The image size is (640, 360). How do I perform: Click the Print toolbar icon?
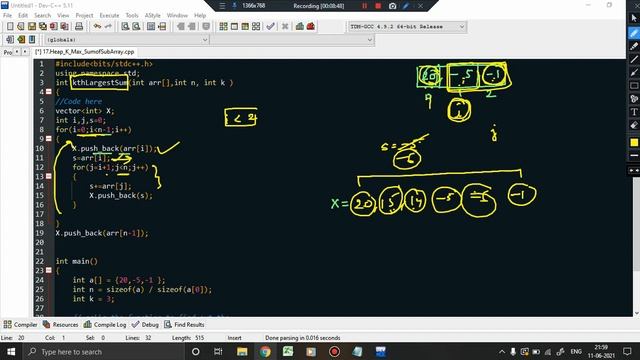tap(79, 27)
